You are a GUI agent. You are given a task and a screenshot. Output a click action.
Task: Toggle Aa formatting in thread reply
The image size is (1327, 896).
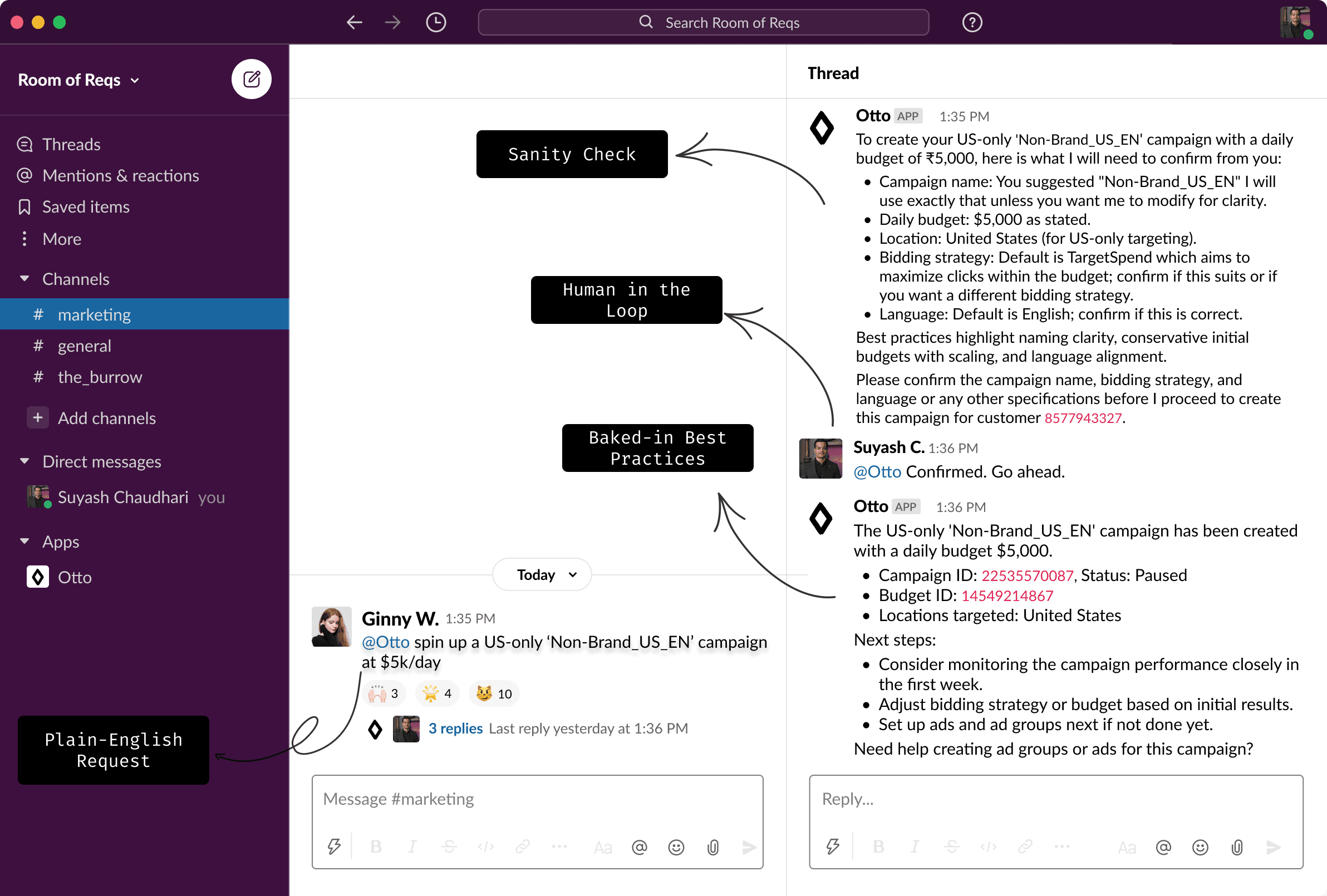1127,848
